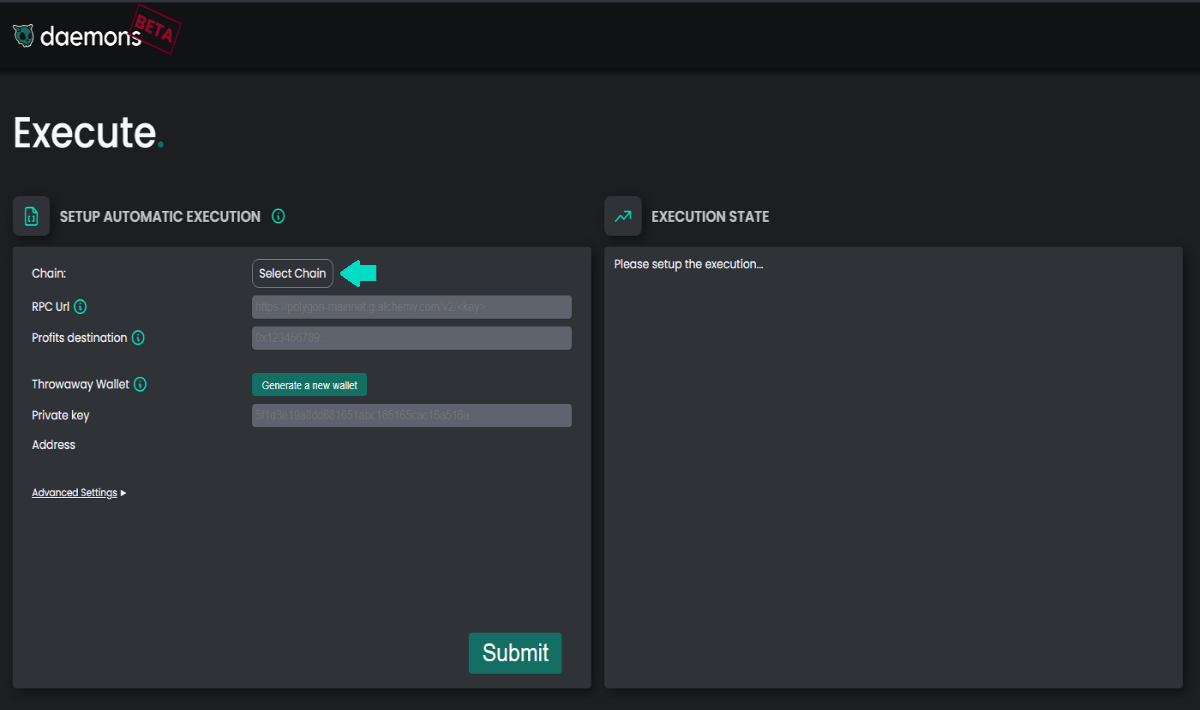This screenshot has height=710, width=1200.
Task: Focus the Profits destination address field
Action: pyautogui.click(x=412, y=338)
